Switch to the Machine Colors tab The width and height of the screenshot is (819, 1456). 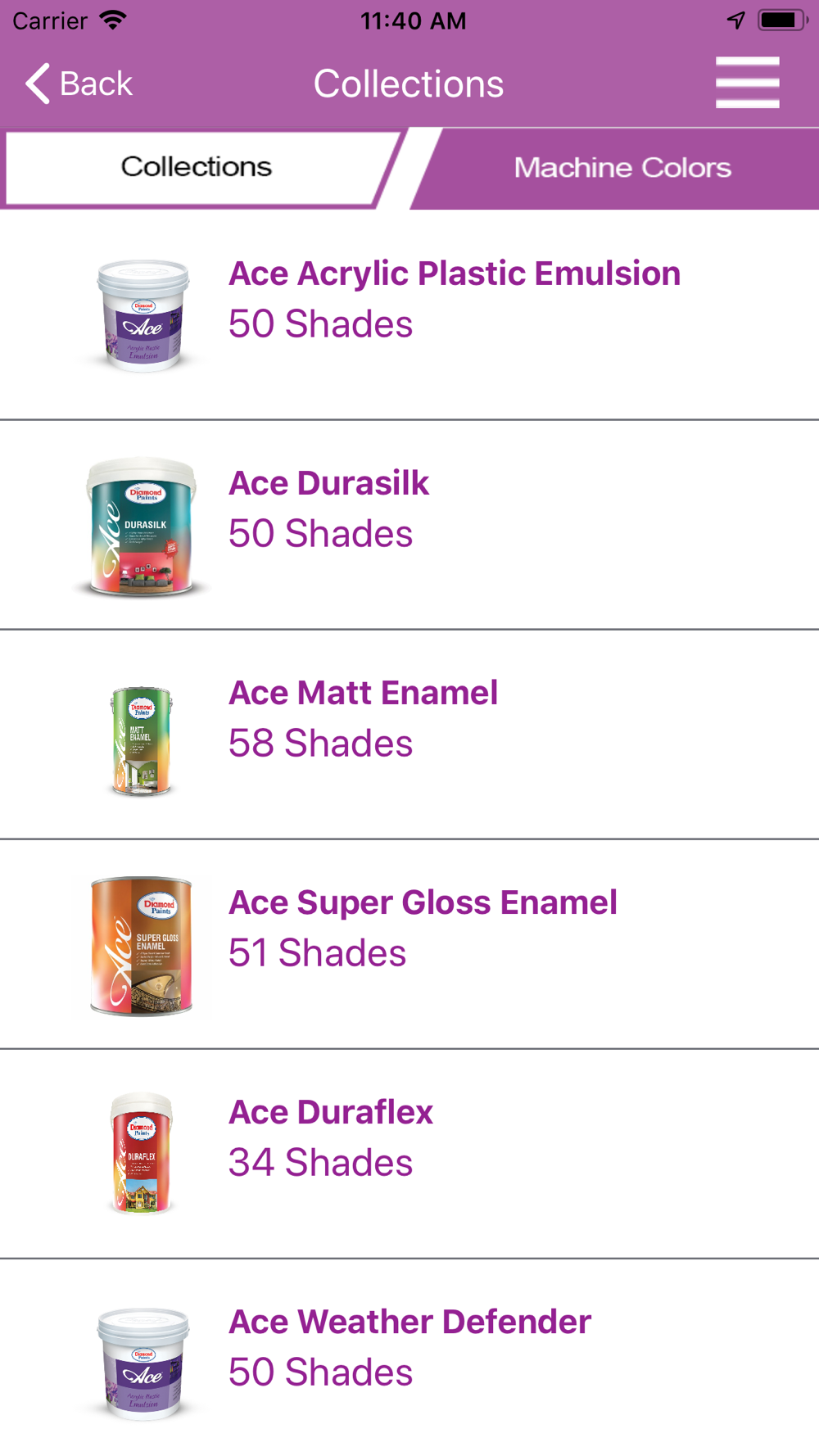(622, 168)
